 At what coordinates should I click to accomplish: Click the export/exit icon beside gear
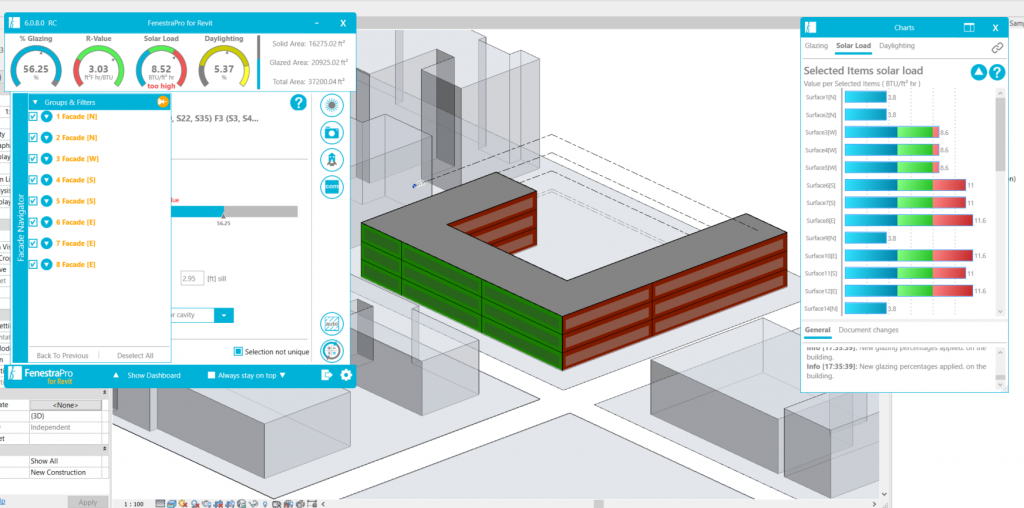point(327,375)
